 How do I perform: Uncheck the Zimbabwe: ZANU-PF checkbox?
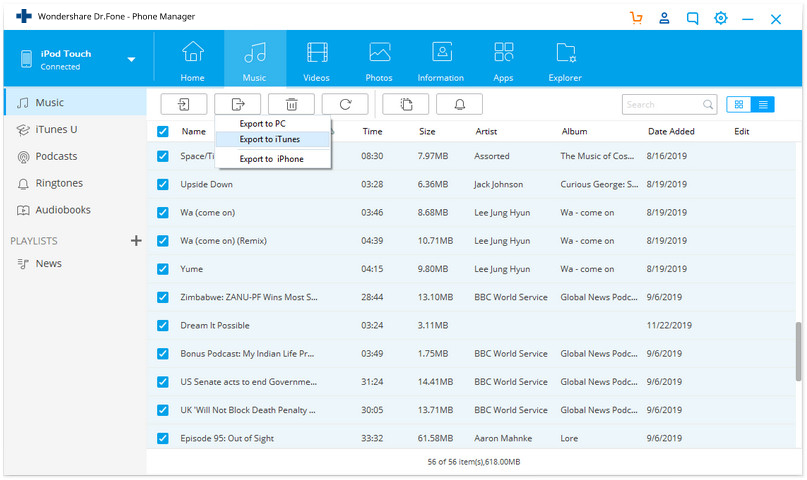click(163, 297)
